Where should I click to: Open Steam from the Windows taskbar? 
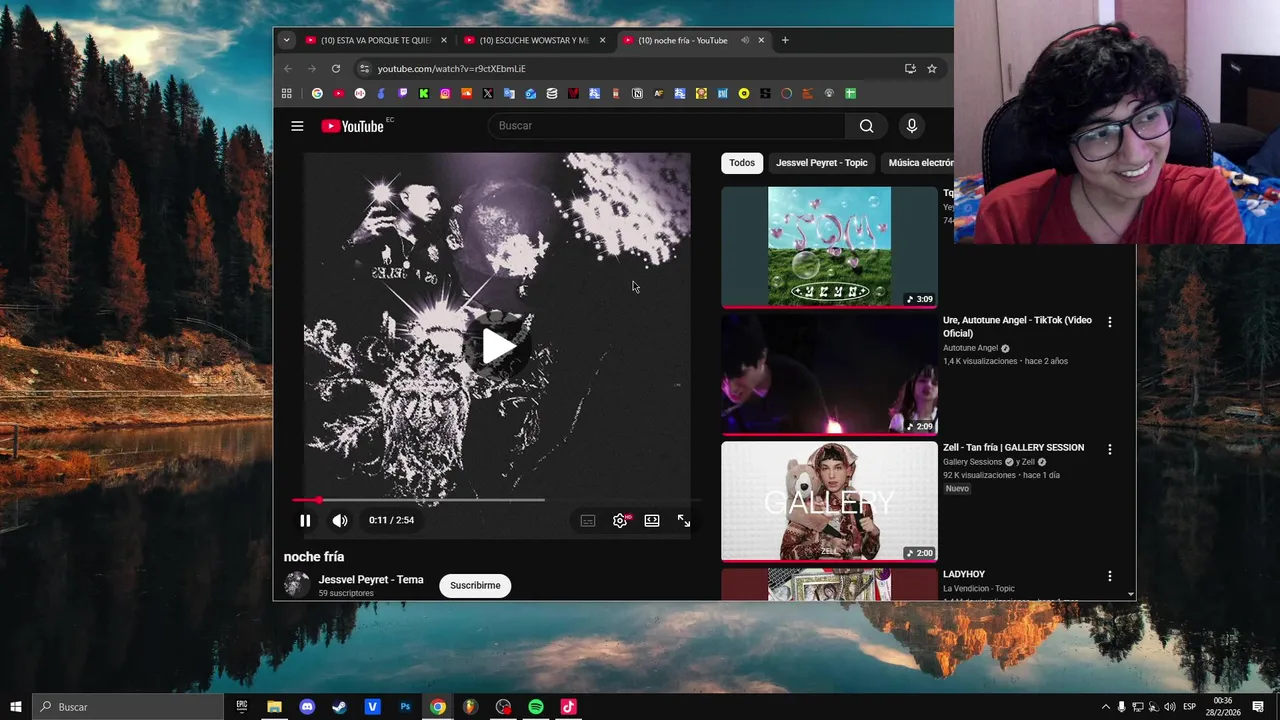tap(340, 707)
